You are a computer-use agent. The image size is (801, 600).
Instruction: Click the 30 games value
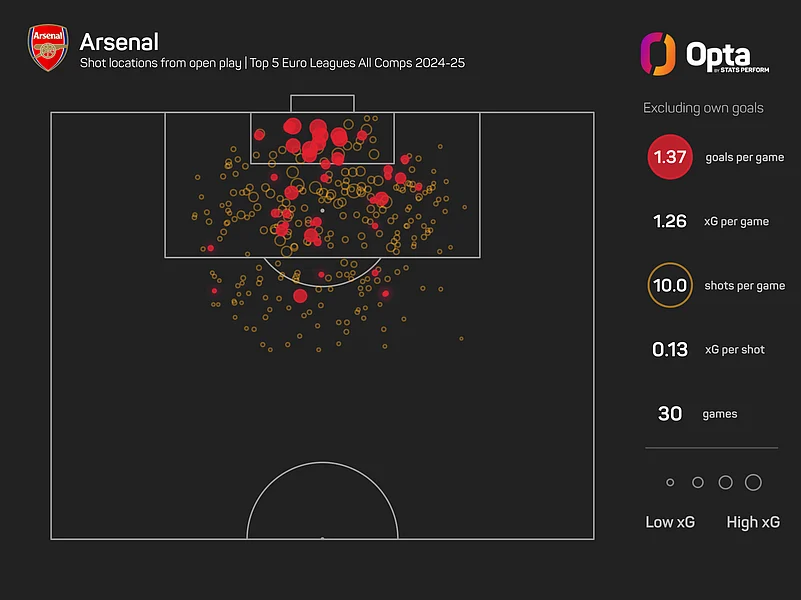[669, 413]
